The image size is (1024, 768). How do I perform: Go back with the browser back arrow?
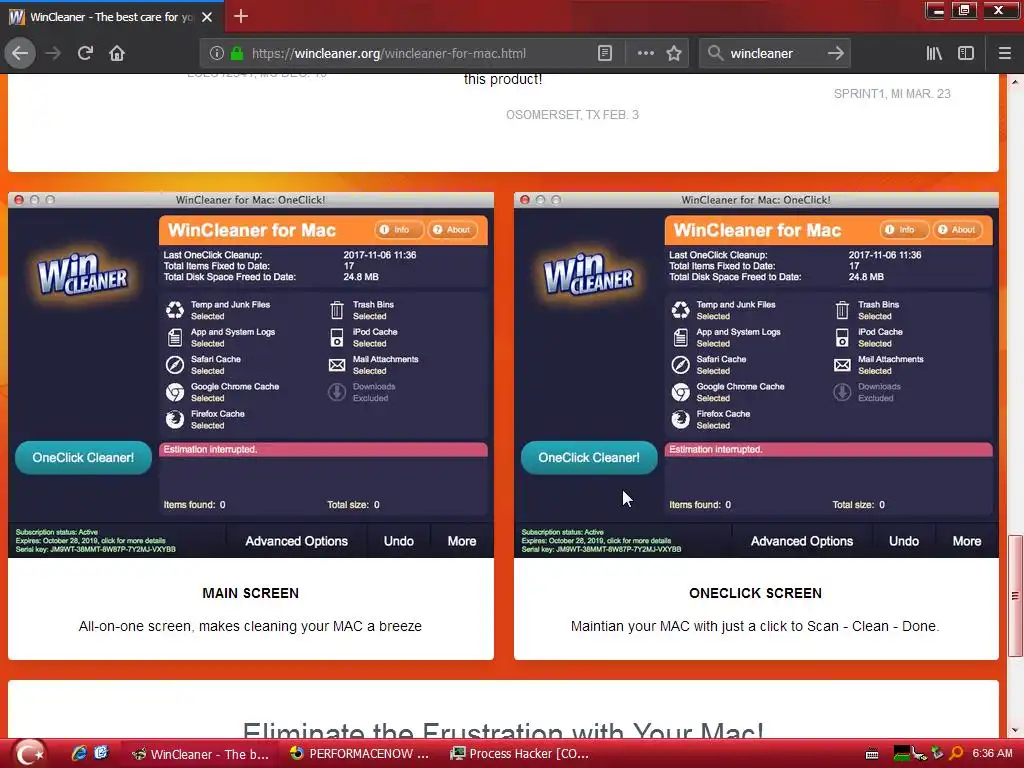click(x=20, y=53)
